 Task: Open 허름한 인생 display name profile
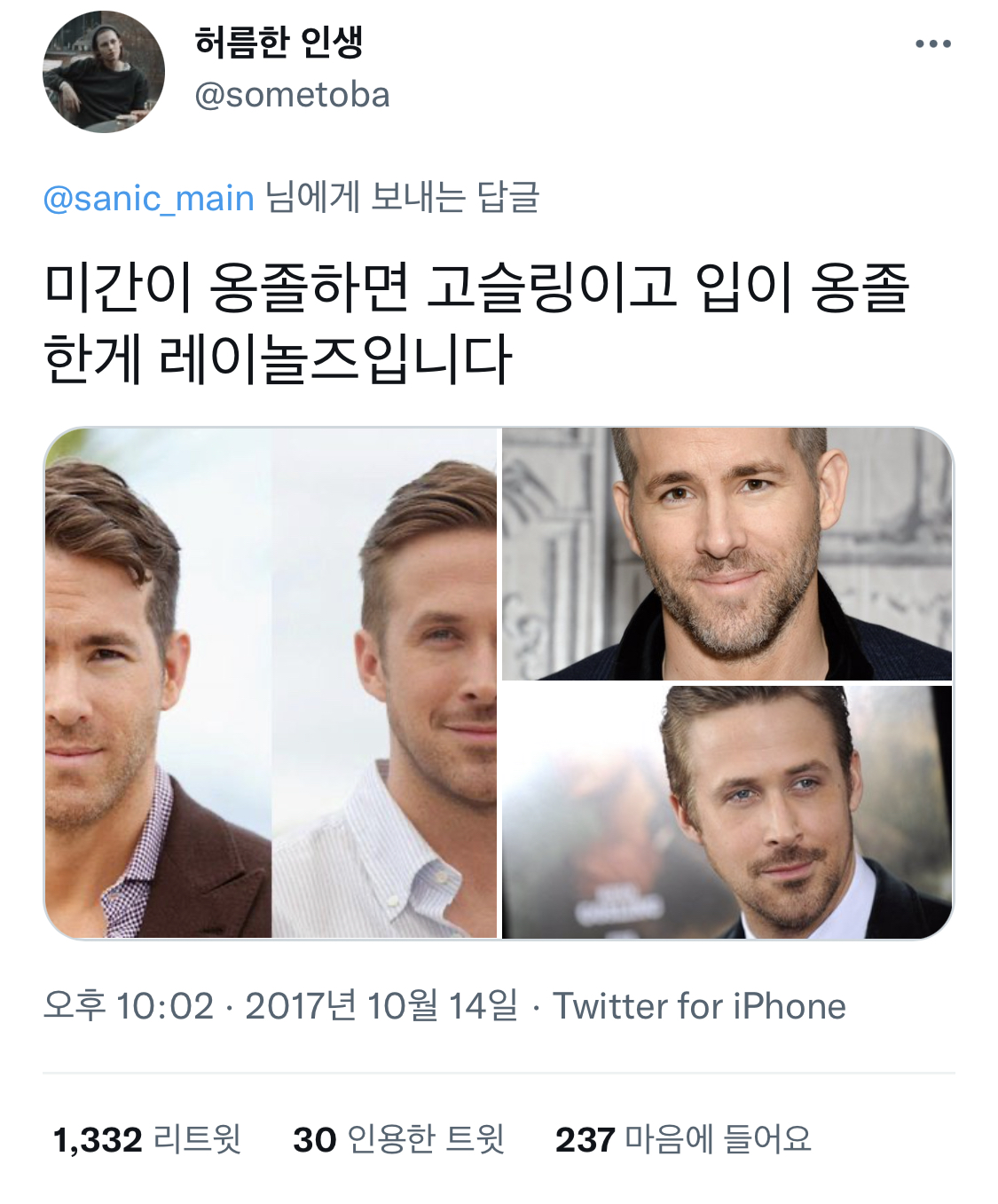(x=279, y=42)
